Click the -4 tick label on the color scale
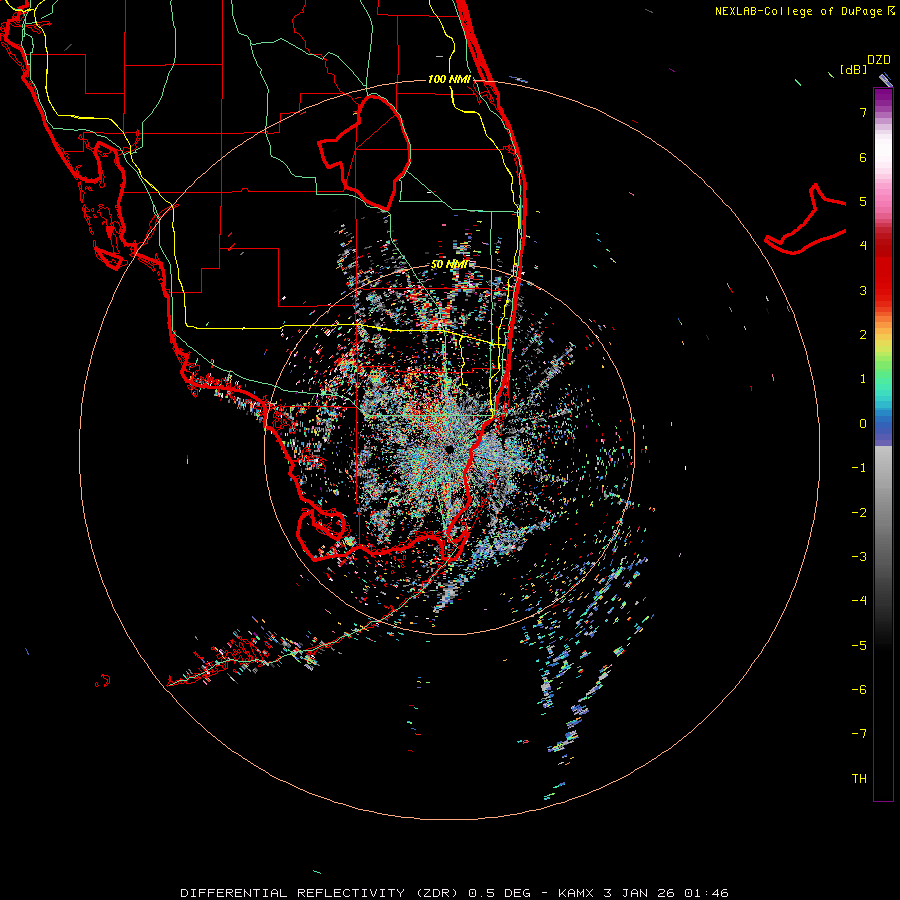 pos(859,601)
